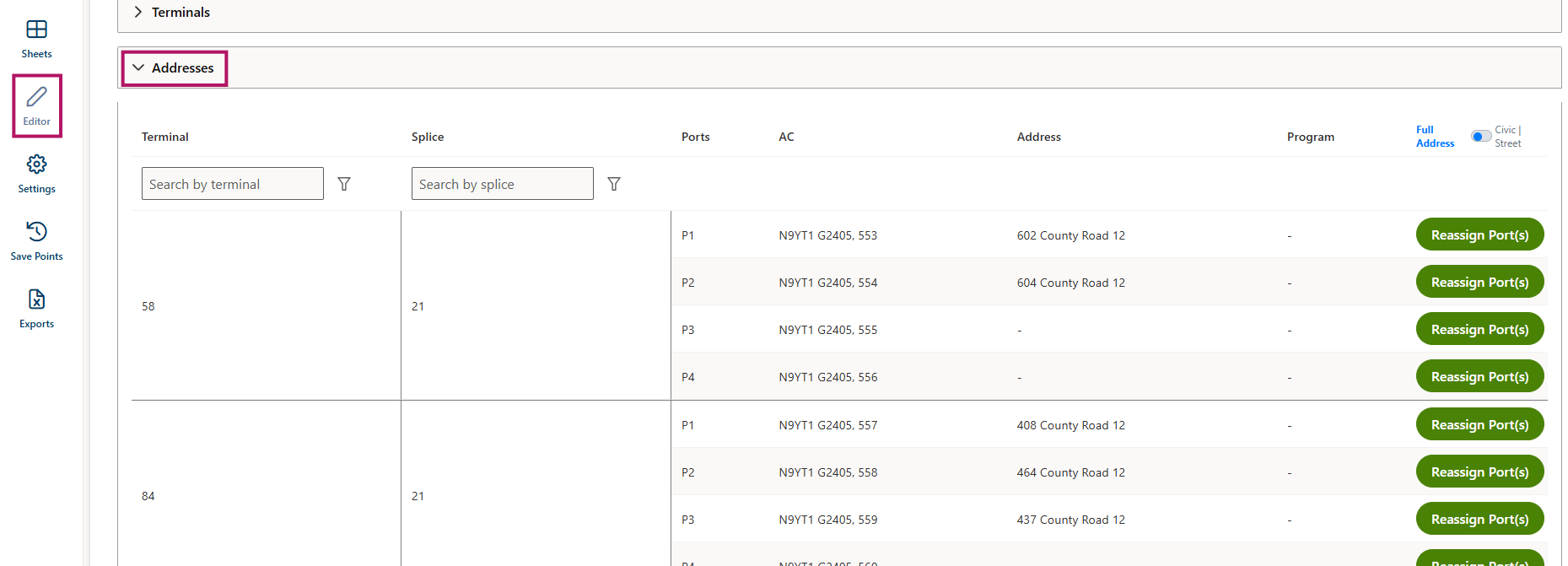The height and width of the screenshot is (566, 1568).
Task: Reassign port for AC N9YT1 G2405, 556
Action: pos(1479,377)
